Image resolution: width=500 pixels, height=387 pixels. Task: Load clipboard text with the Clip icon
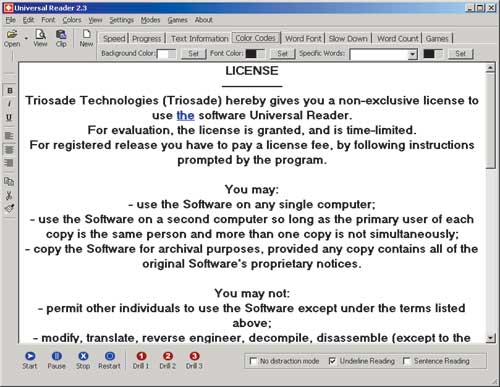click(x=61, y=38)
